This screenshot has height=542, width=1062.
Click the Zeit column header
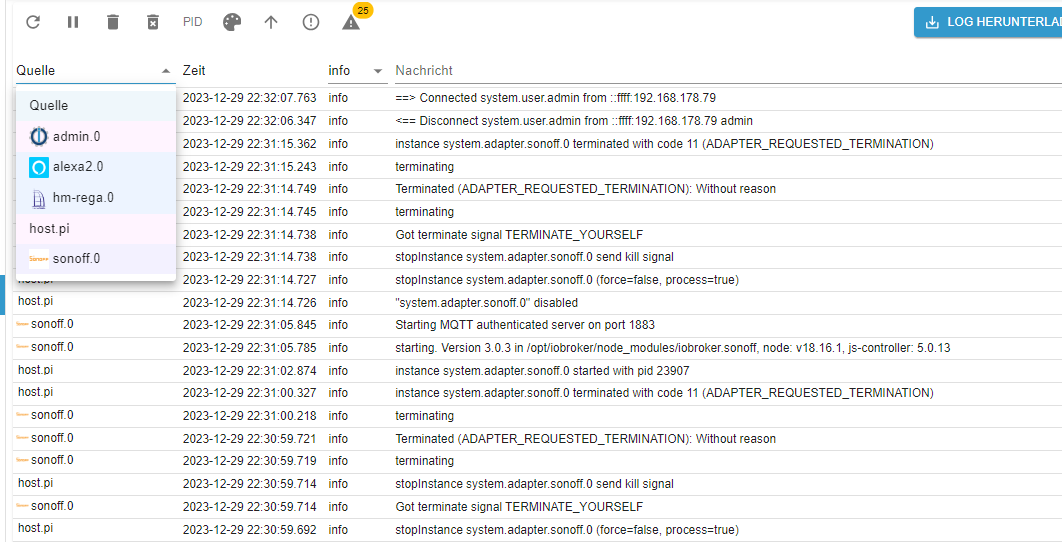194,70
